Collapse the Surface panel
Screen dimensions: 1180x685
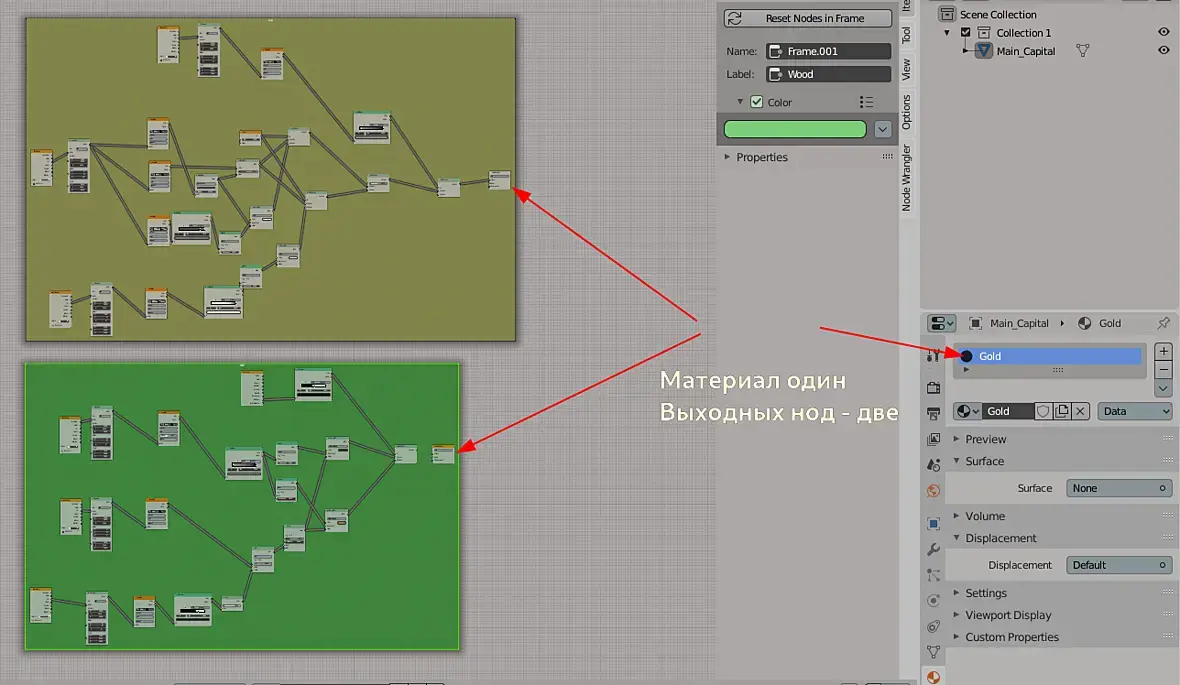956,461
